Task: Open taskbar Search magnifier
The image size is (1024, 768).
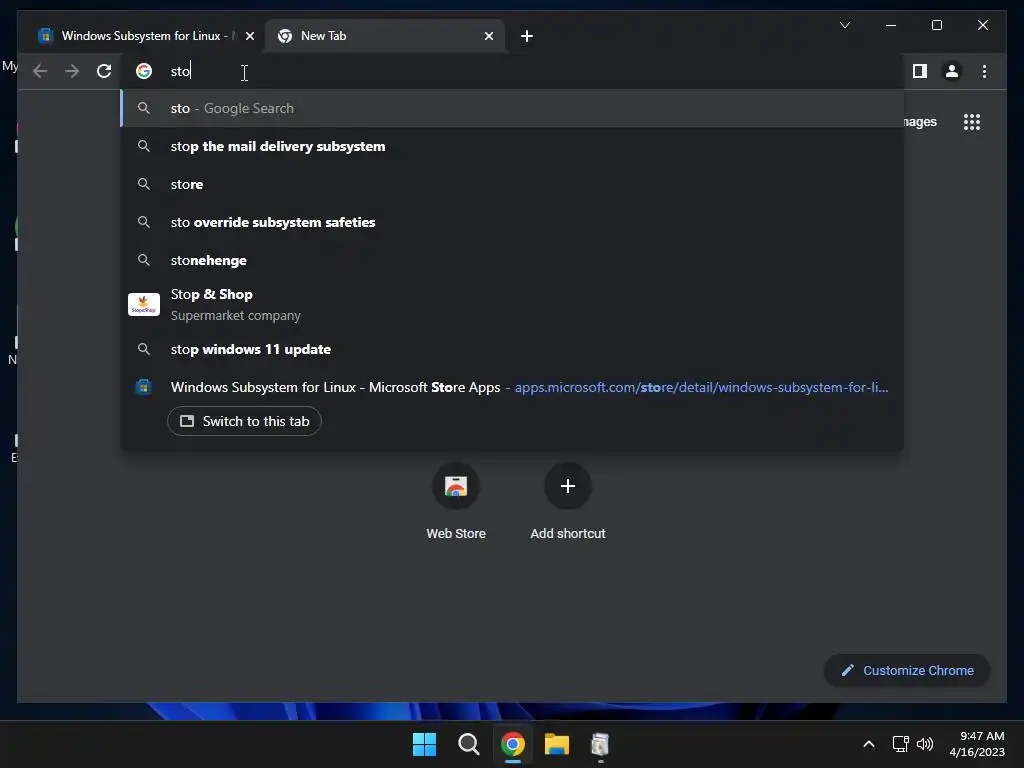Action: pyautogui.click(x=468, y=744)
